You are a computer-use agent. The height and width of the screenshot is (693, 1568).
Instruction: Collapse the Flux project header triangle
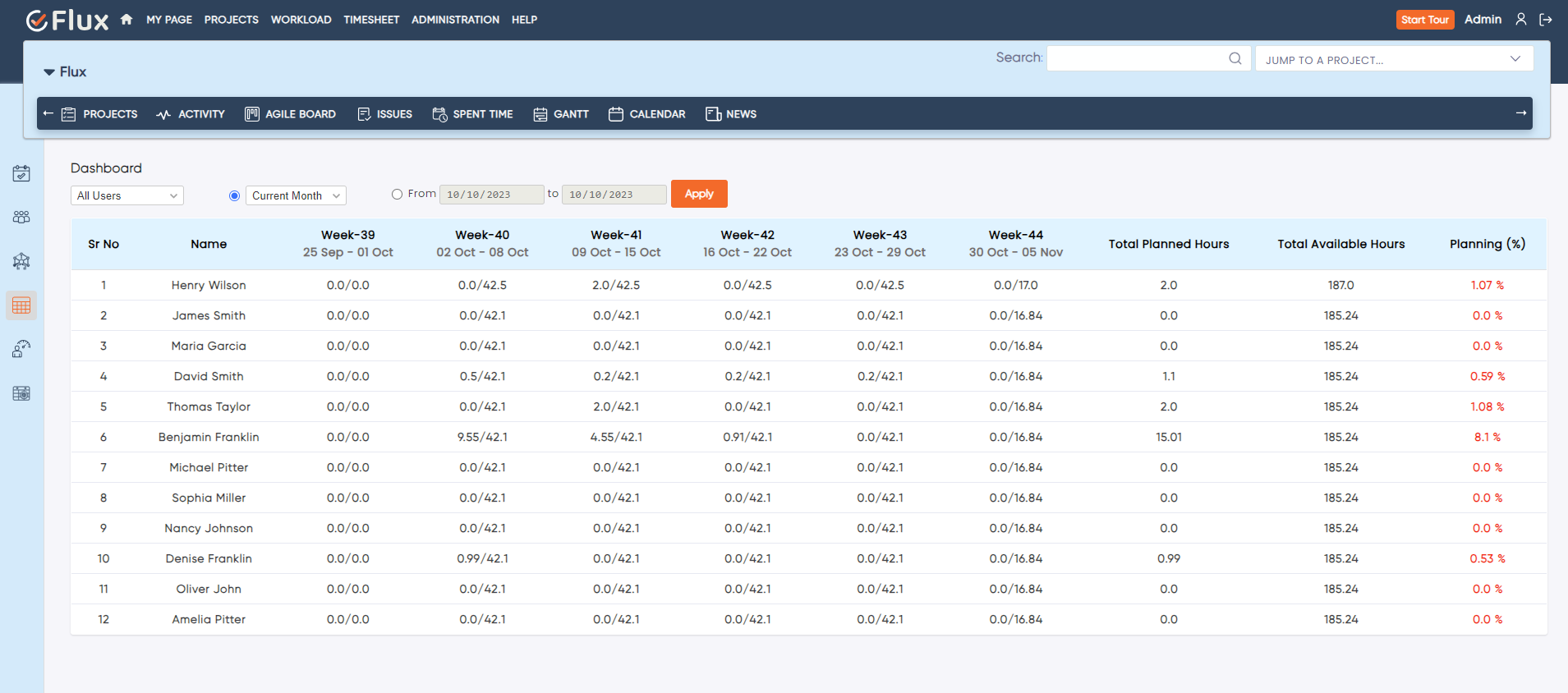[x=49, y=72]
